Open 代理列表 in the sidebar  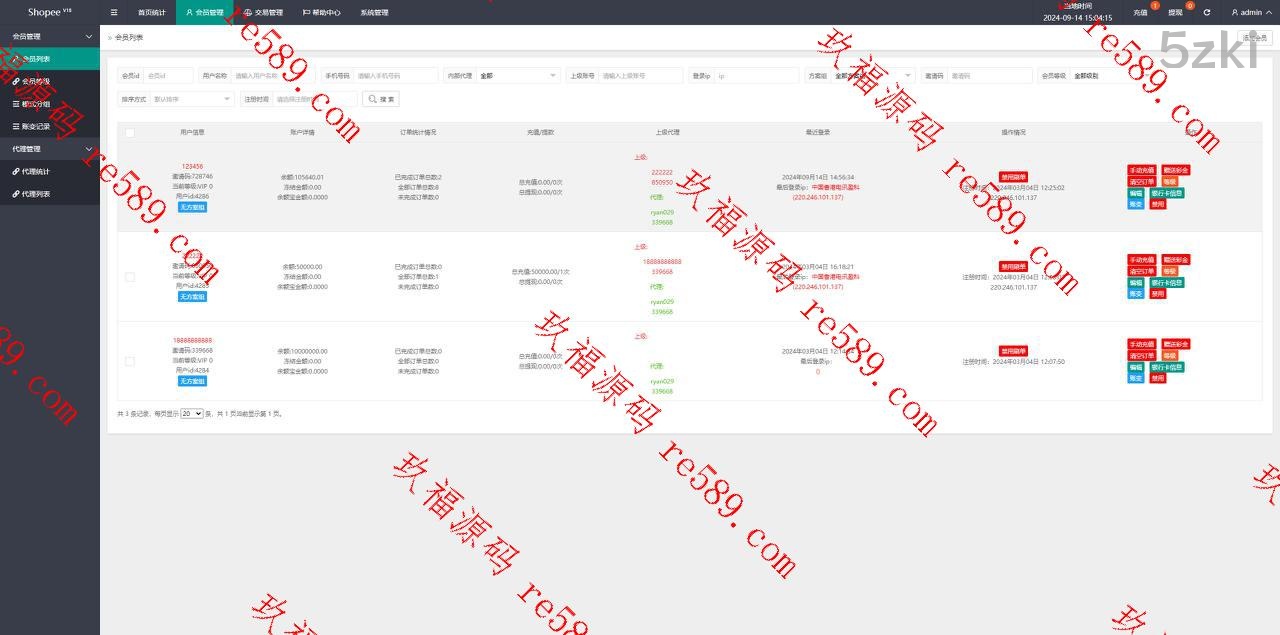36,194
